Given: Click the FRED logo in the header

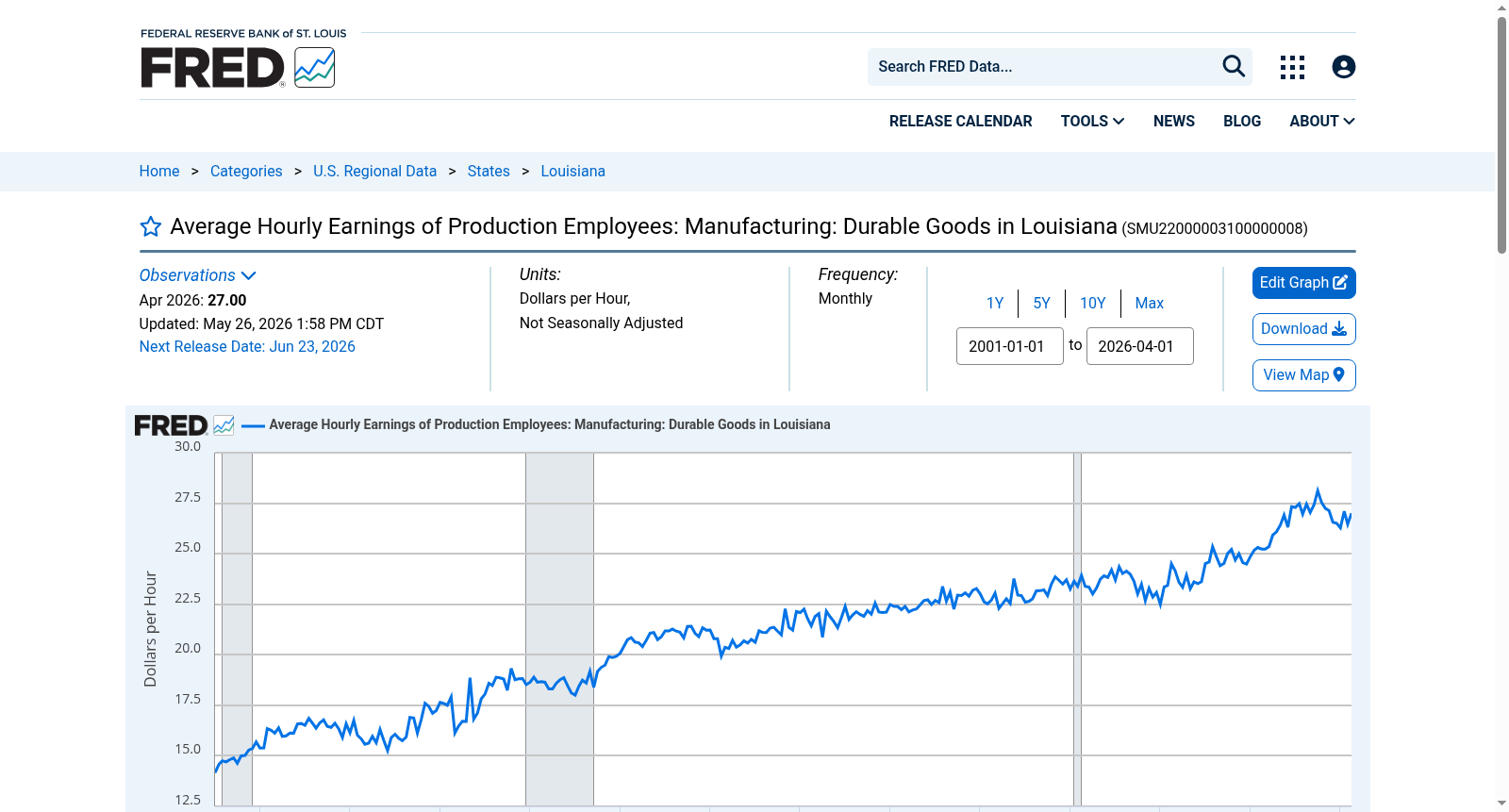Looking at the screenshot, I should pyautogui.click(x=238, y=67).
